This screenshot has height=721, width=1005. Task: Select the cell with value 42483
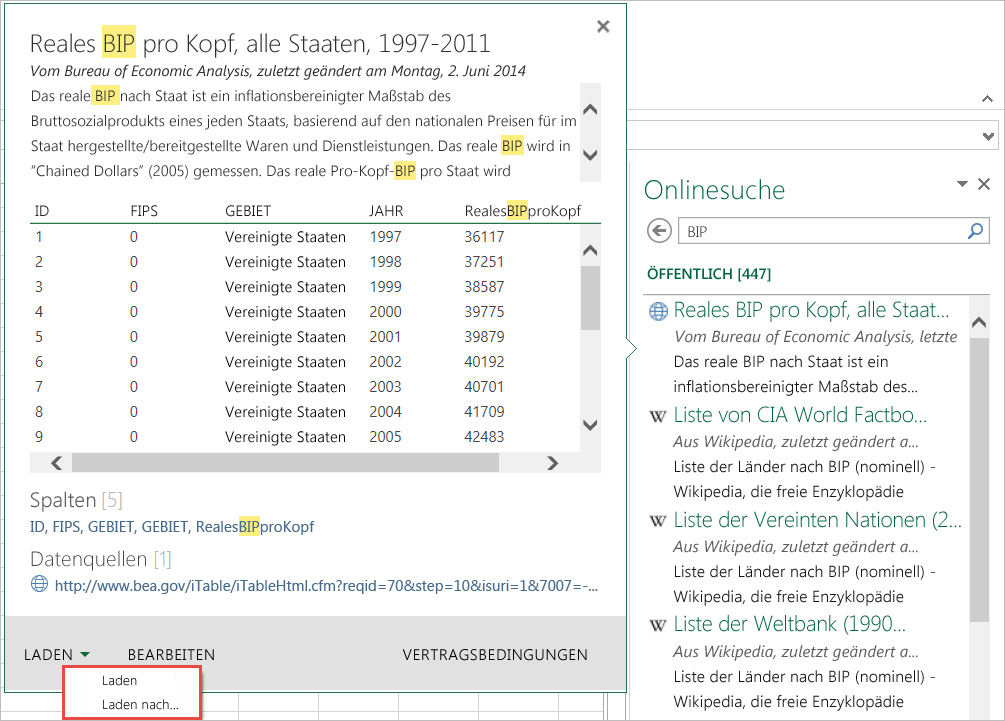coord(484,436)
